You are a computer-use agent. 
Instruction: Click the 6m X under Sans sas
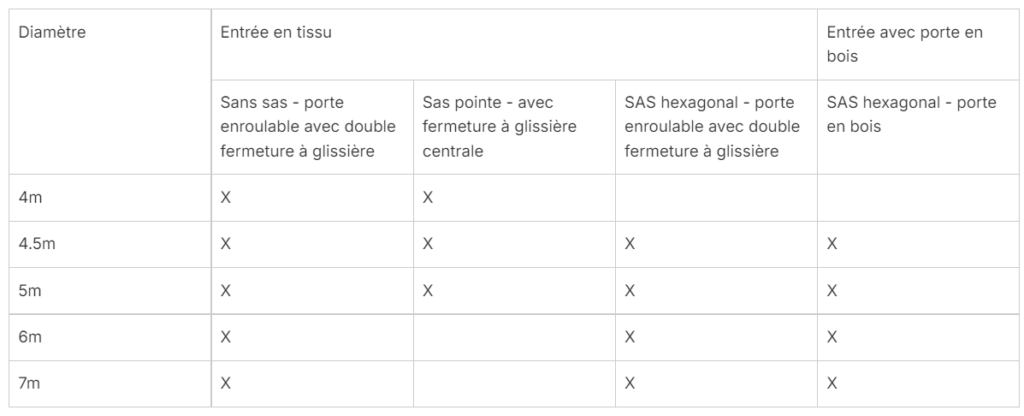point(226,338)
